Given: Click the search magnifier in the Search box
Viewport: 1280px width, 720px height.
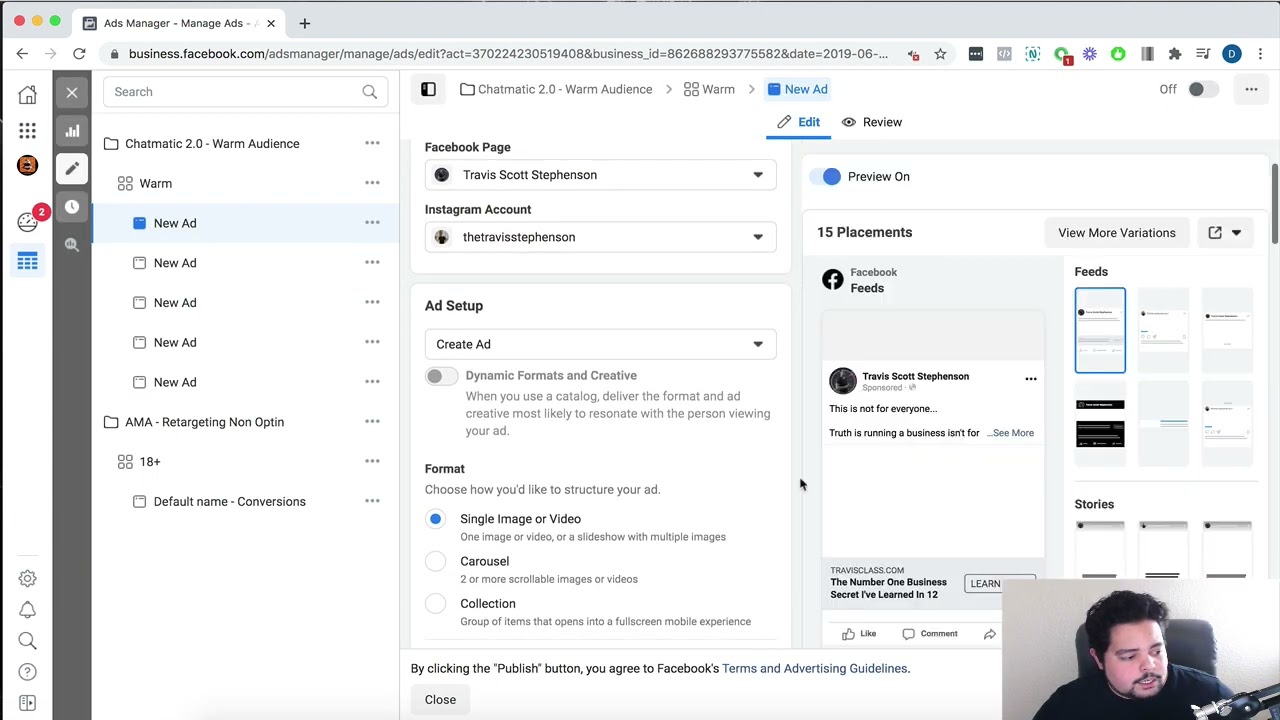Looking at the screenshot, I should [370, 92].
